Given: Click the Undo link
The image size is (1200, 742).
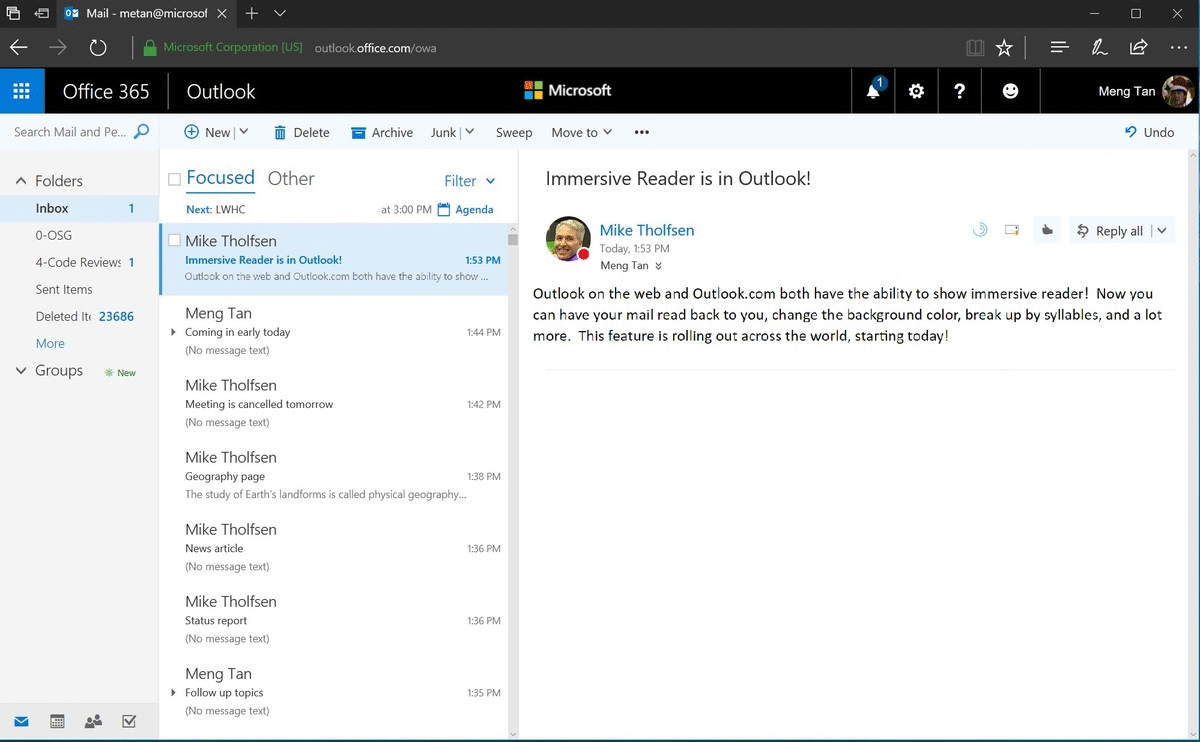Looking at the screenshot, I should (1150, 131).
